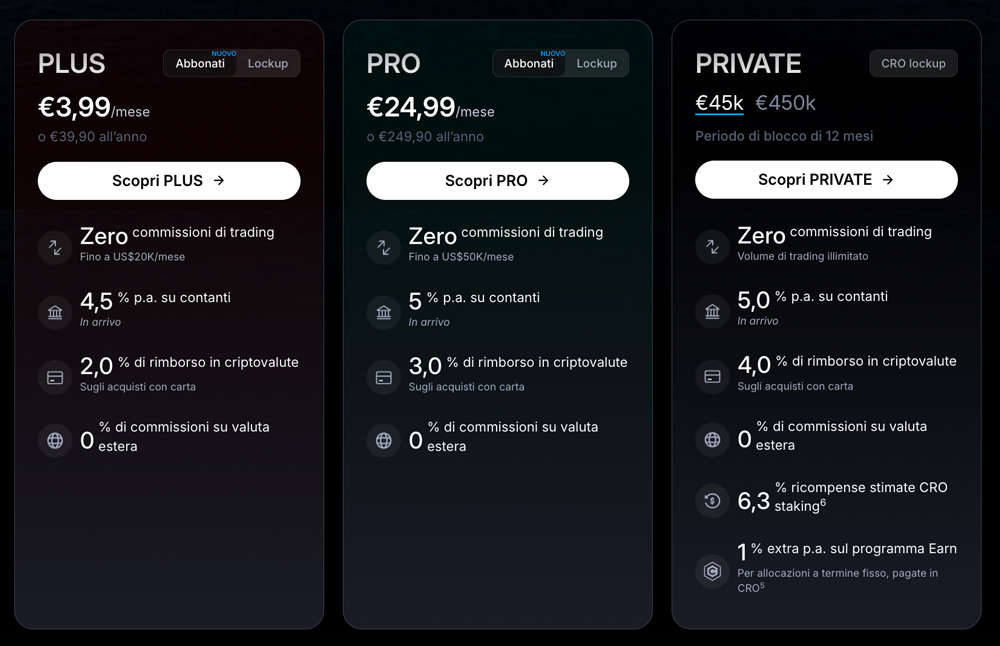The image size is (1000, 646).
Task: Click the globe currency icon in PLUS
Action: click(x=54, y=440)
